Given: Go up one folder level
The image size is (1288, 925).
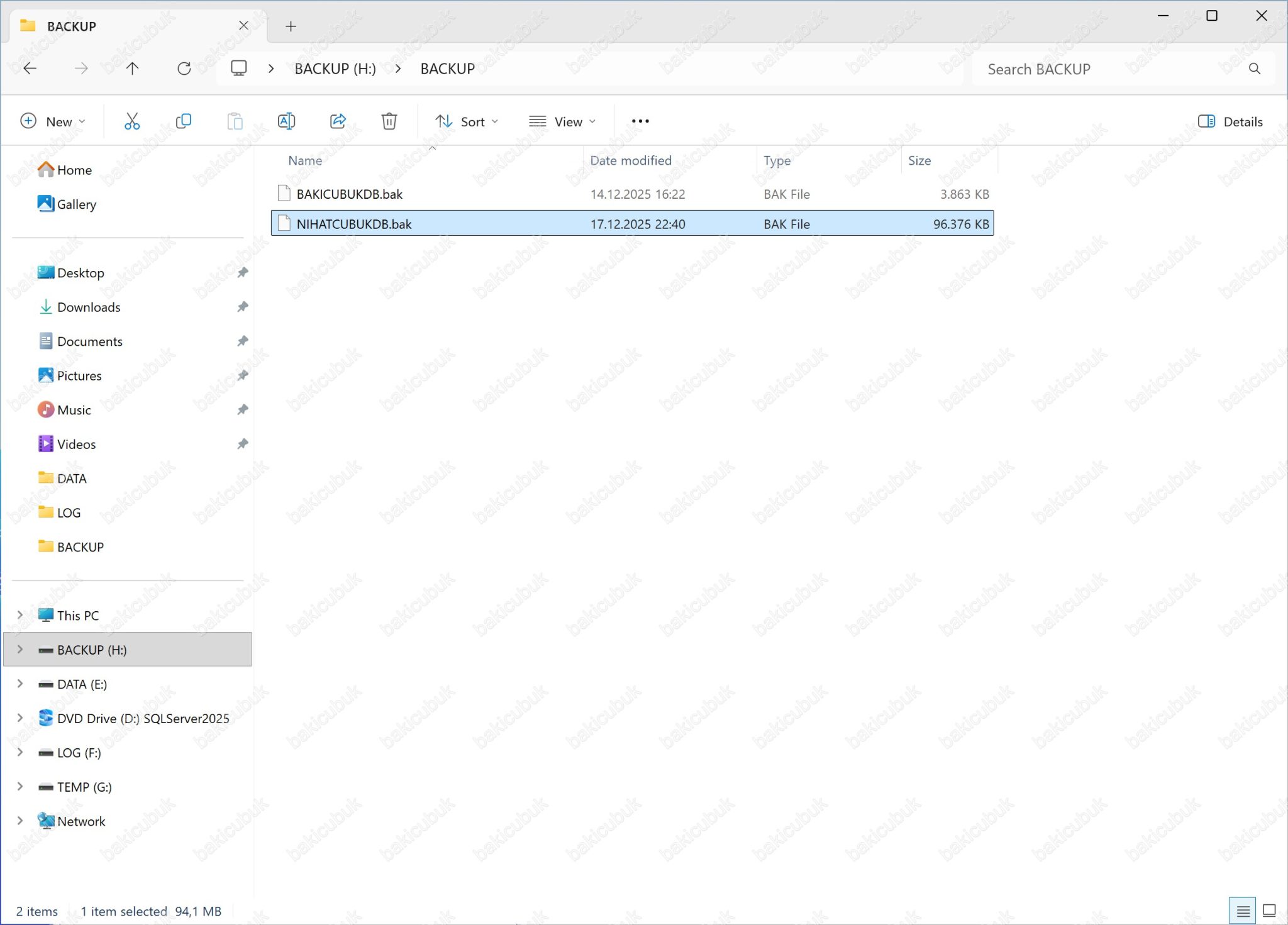Looking at the screenshot, I should point(132,69).
